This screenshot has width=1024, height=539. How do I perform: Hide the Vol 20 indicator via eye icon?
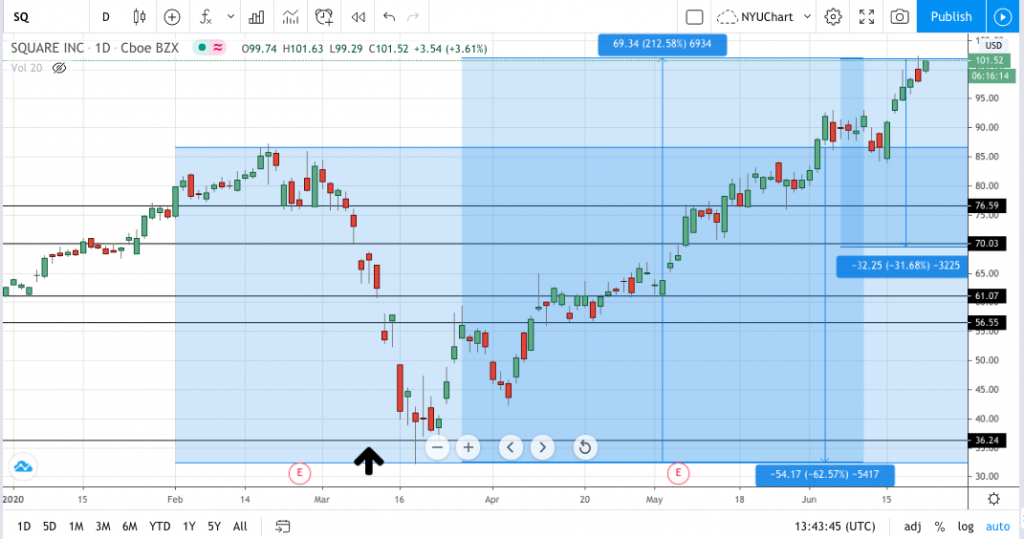[x=59, y=68]
